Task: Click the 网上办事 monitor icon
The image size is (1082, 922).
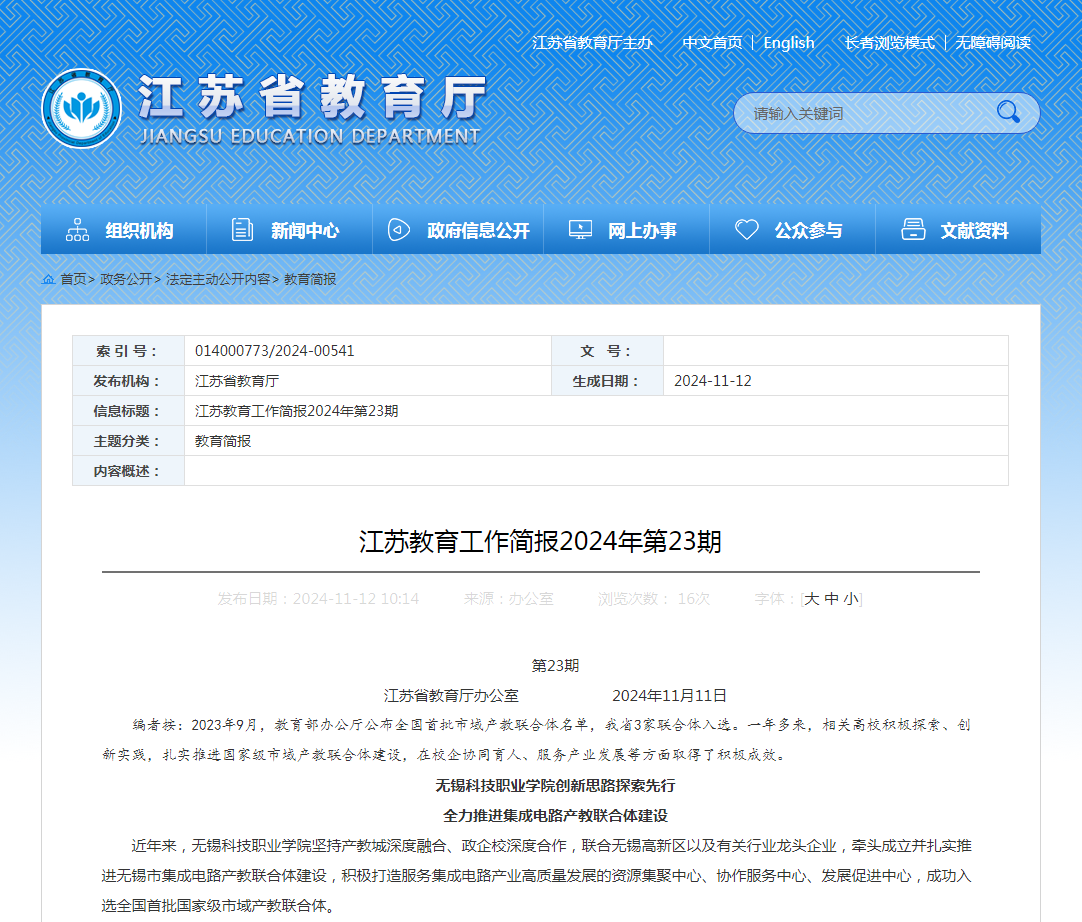Action: pos(580,230)
